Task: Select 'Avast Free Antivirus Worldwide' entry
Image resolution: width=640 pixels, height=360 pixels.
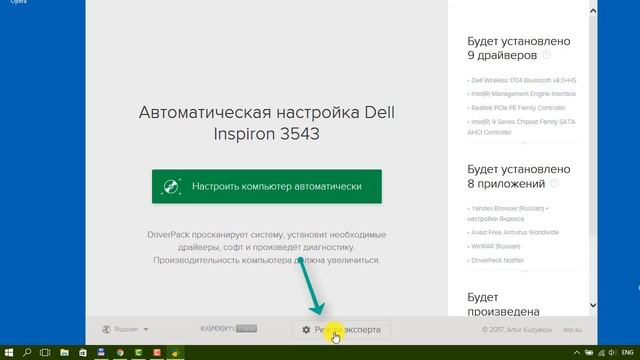Action: pyautogui.click(x=513, y=232)
